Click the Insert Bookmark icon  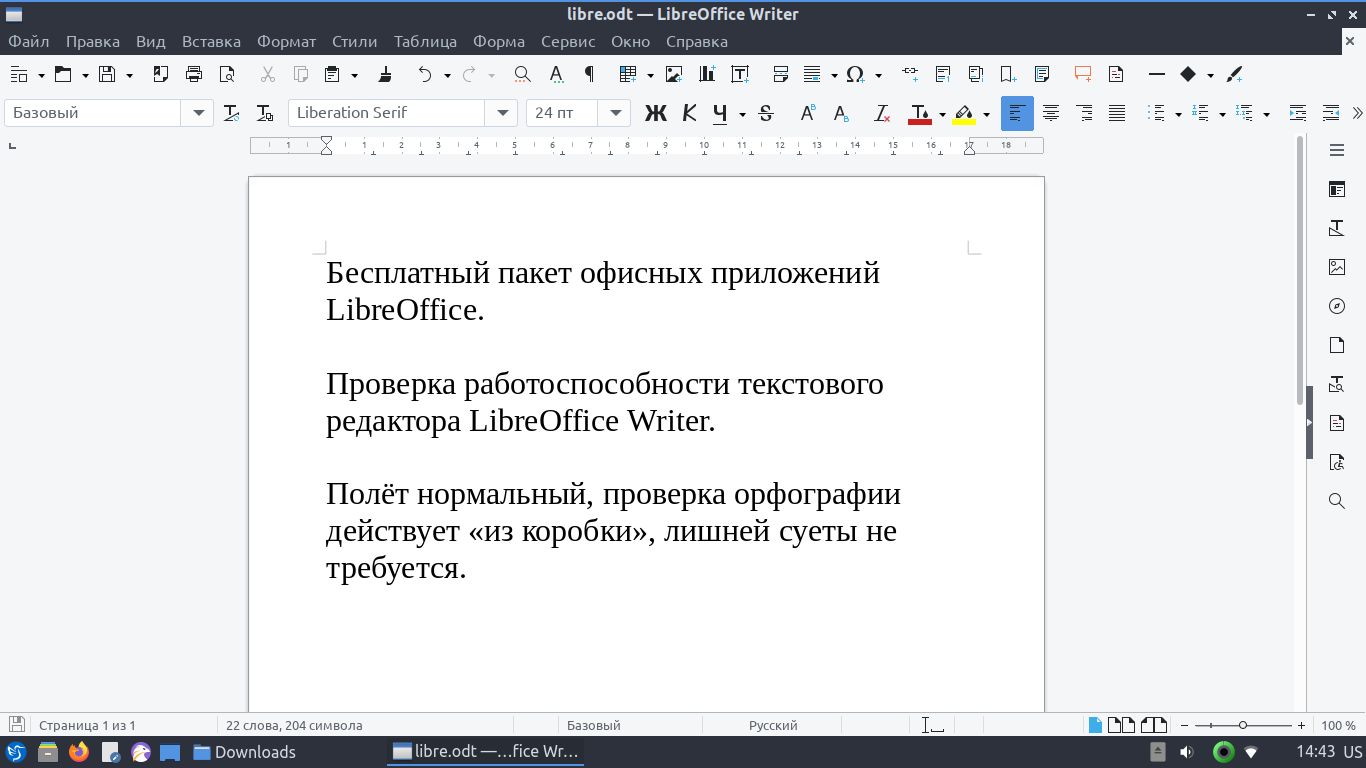(1009, 74)
